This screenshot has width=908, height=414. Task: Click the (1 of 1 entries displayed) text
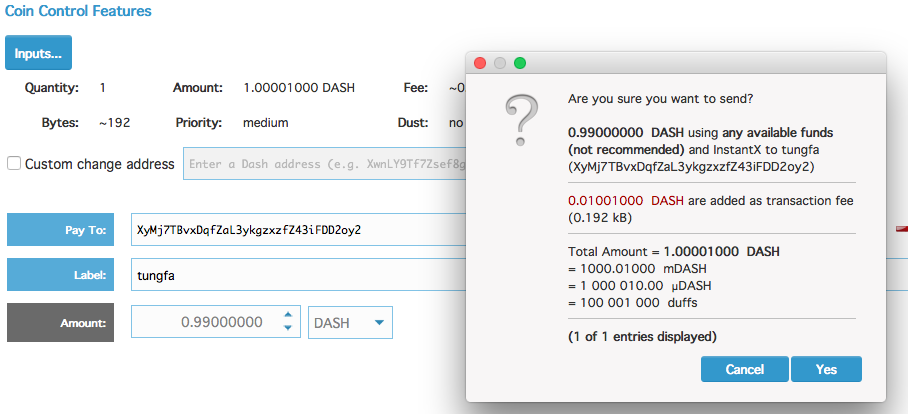pos(642,336)
